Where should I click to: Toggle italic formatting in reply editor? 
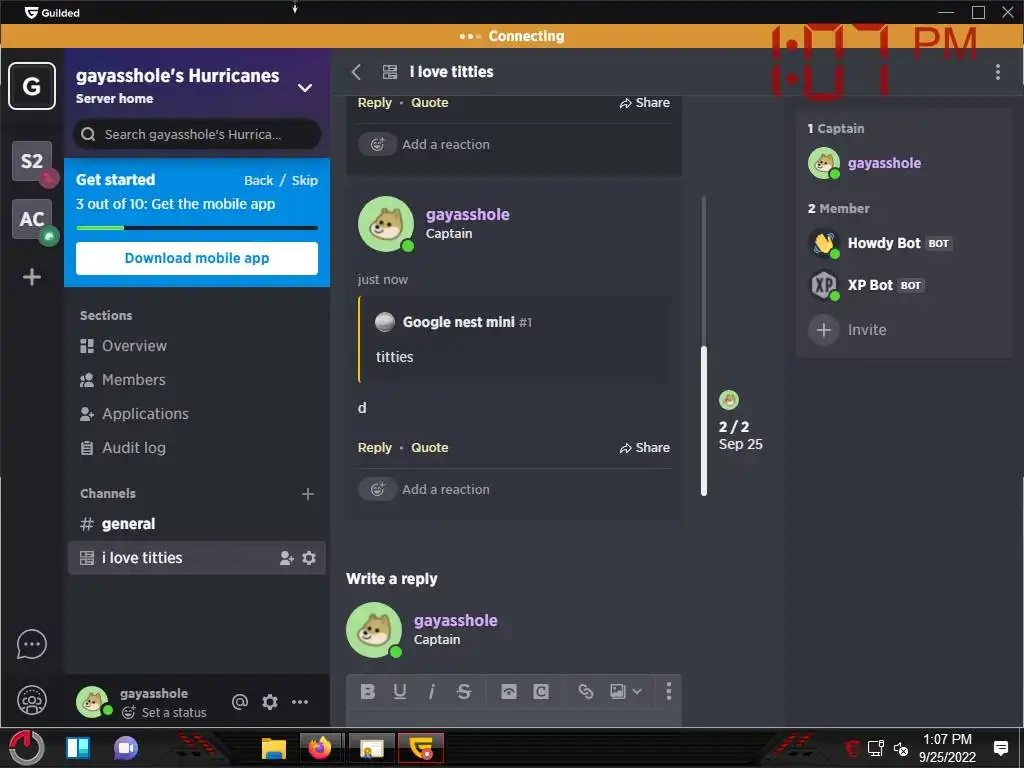tap(432, 692)
